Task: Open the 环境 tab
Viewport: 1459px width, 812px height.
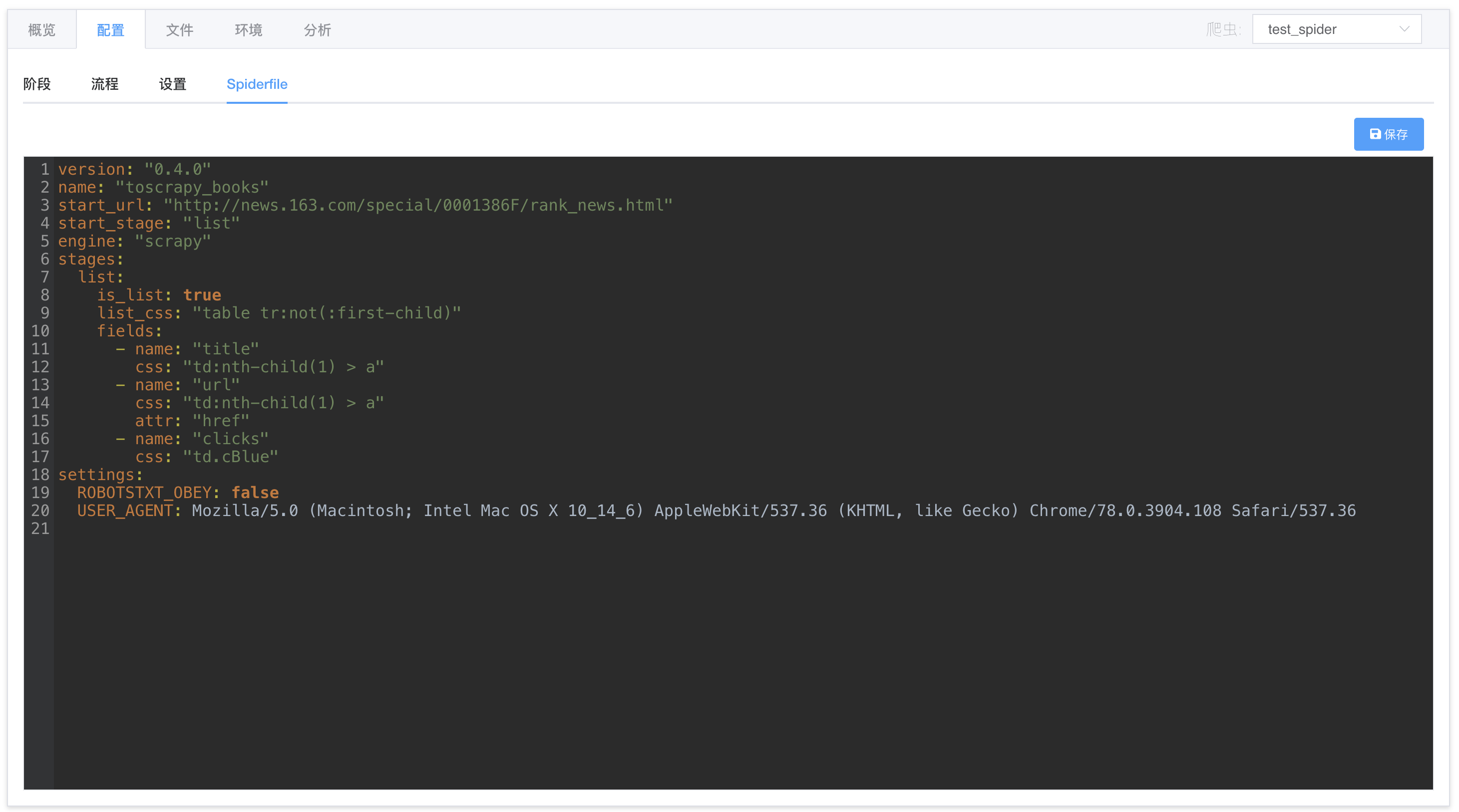Action: tap(248, 29)
